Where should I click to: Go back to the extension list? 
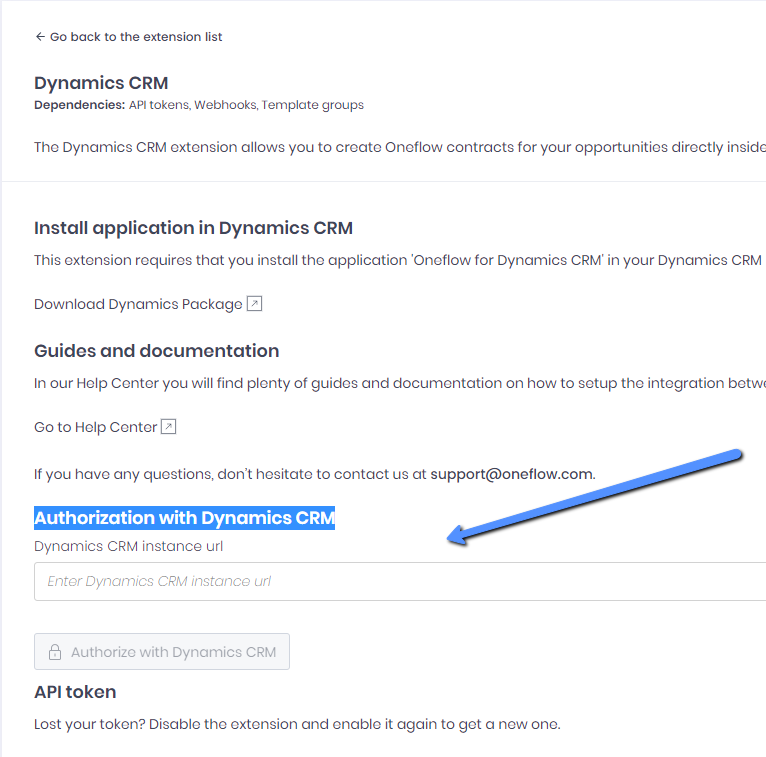[x=128, y=37]
